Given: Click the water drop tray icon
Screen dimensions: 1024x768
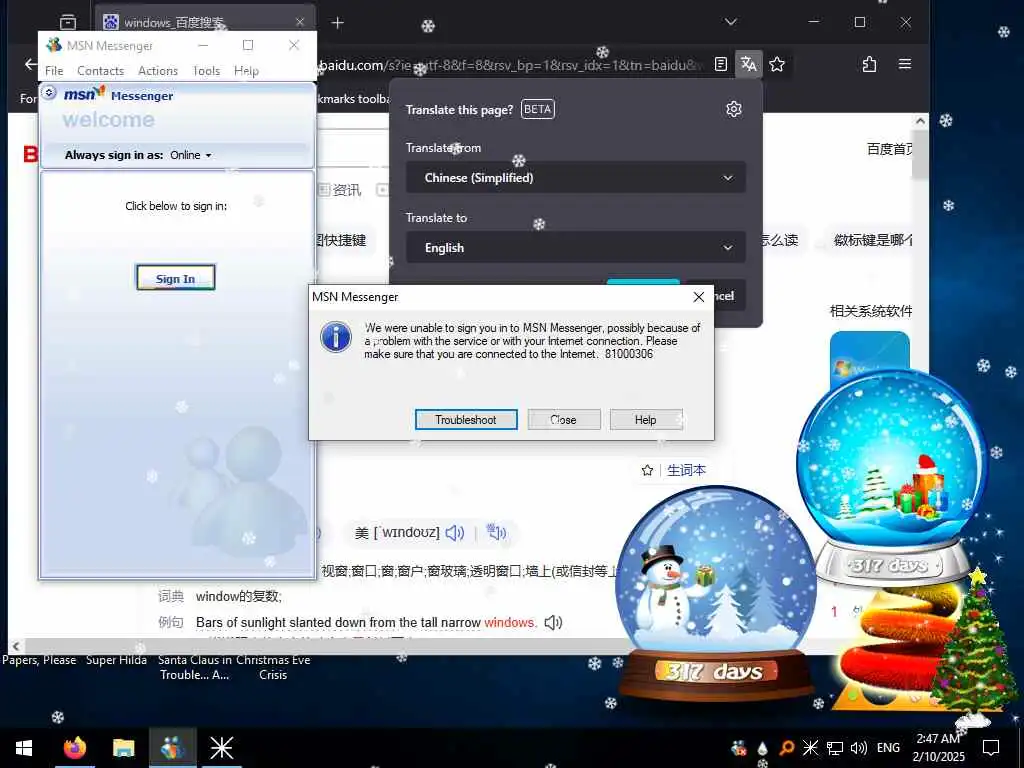Looking at the screenshot, I should pyautogui.click(x=763, y=748).
